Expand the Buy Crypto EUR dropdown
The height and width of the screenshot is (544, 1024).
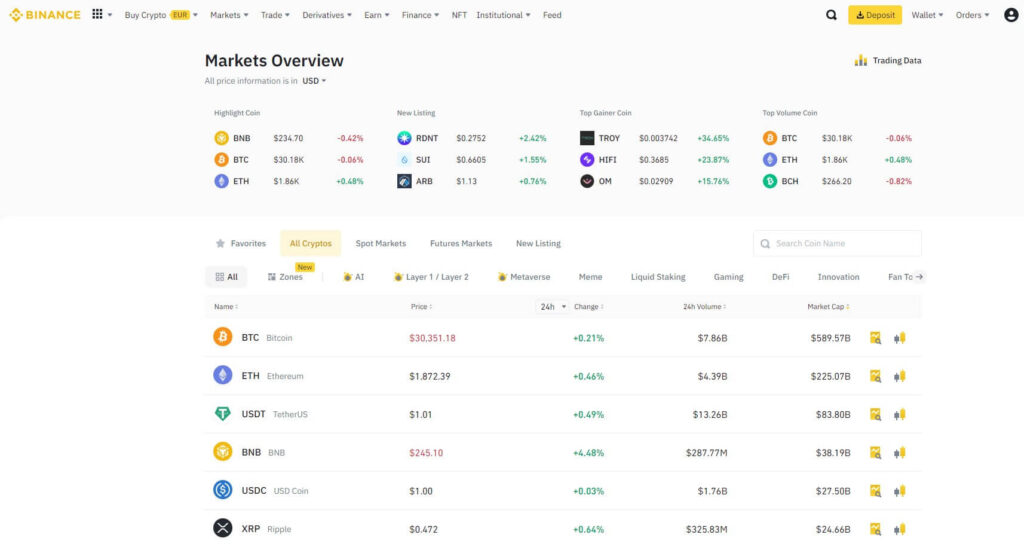[161, 14]
